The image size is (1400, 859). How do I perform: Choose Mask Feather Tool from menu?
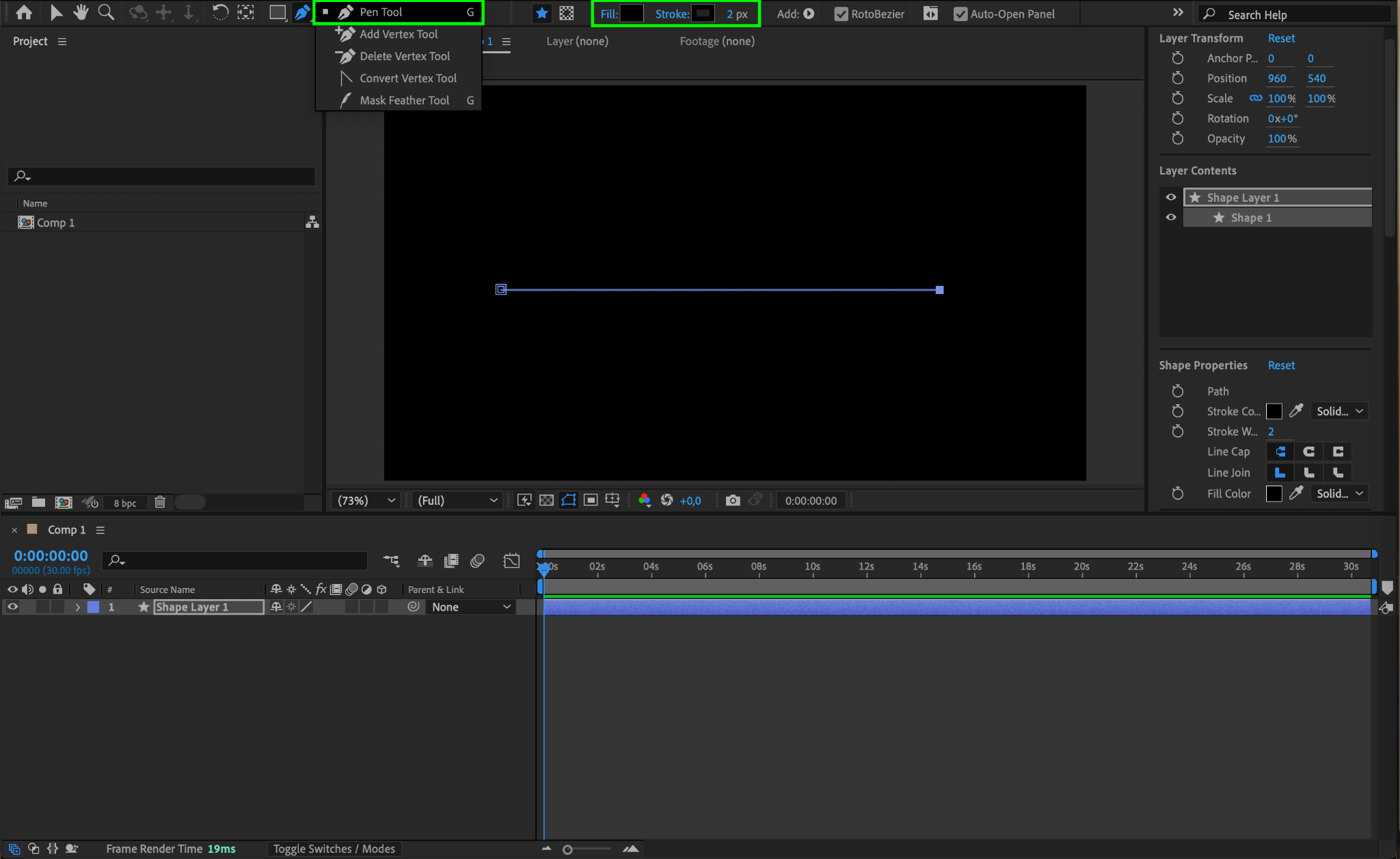pos(404,101)
